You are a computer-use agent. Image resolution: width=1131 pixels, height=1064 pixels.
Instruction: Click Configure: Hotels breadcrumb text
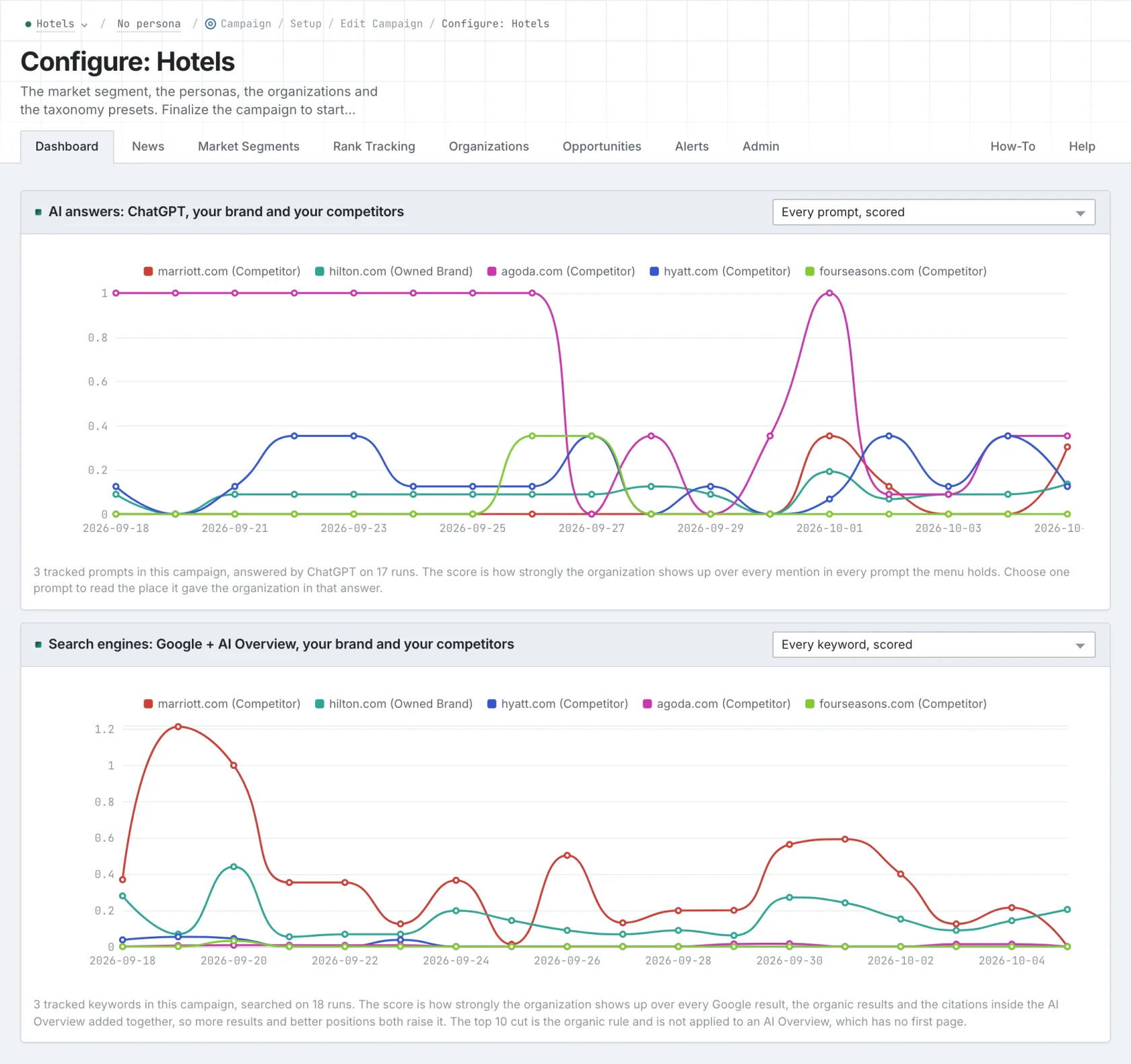(x=495, y=24)
